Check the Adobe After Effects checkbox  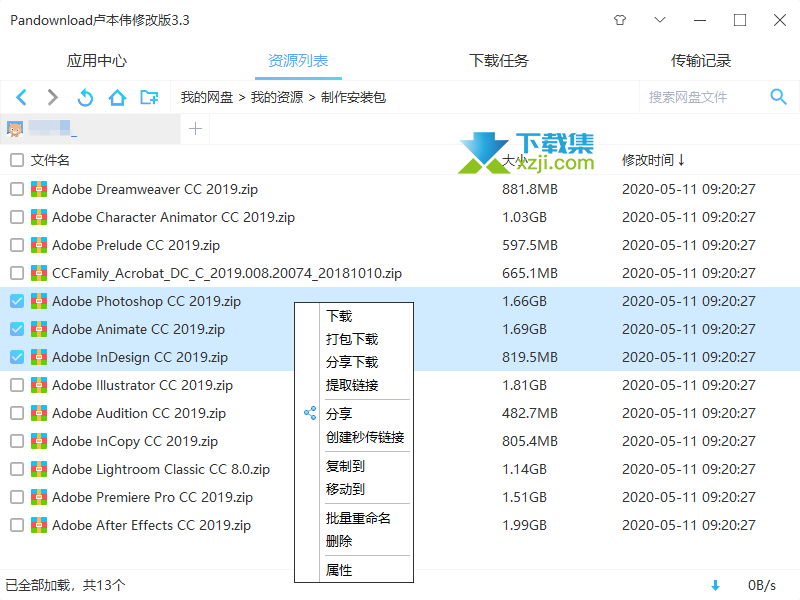[x=17, y=526]
